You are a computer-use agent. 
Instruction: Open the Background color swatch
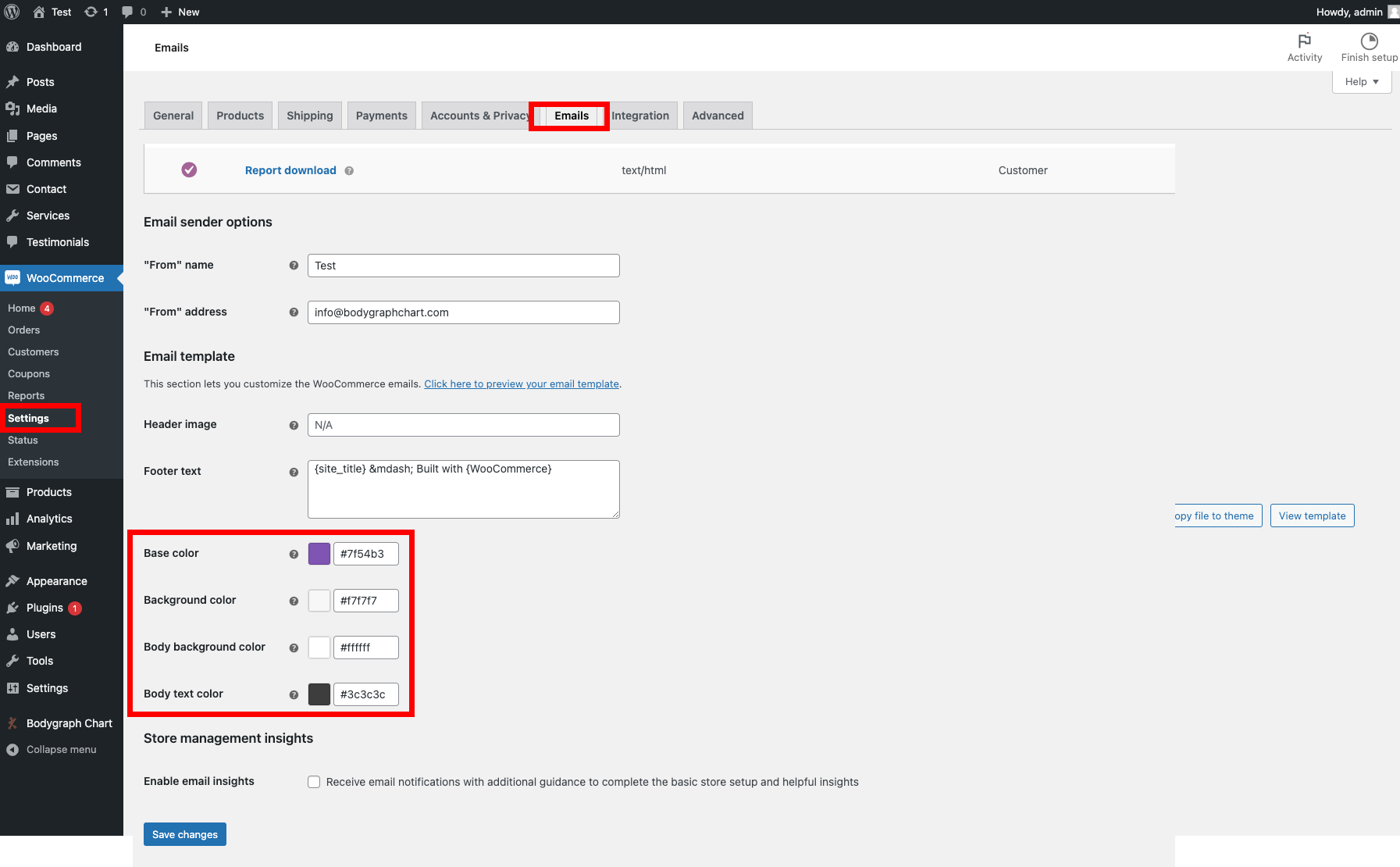point(319,601)
